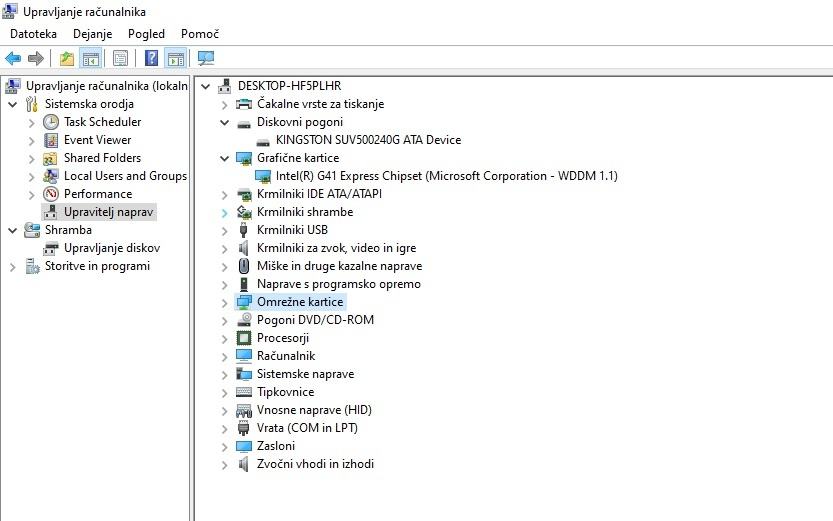Expand Omrežne kartice
Image resolution: width=833 pixels, height=521 pixels.
225,303
